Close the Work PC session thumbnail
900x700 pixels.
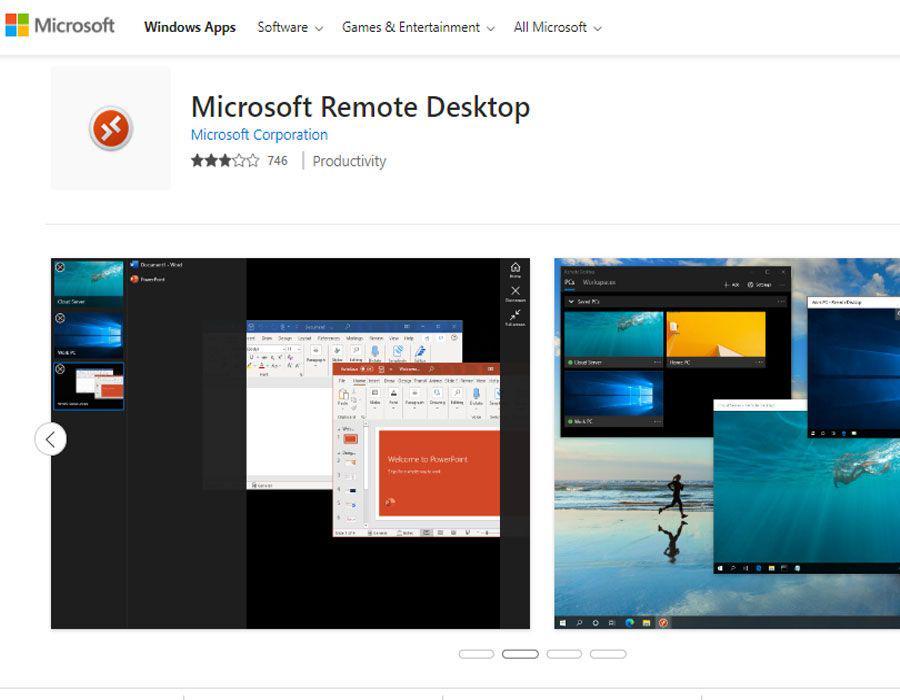(x=60, y=318)
